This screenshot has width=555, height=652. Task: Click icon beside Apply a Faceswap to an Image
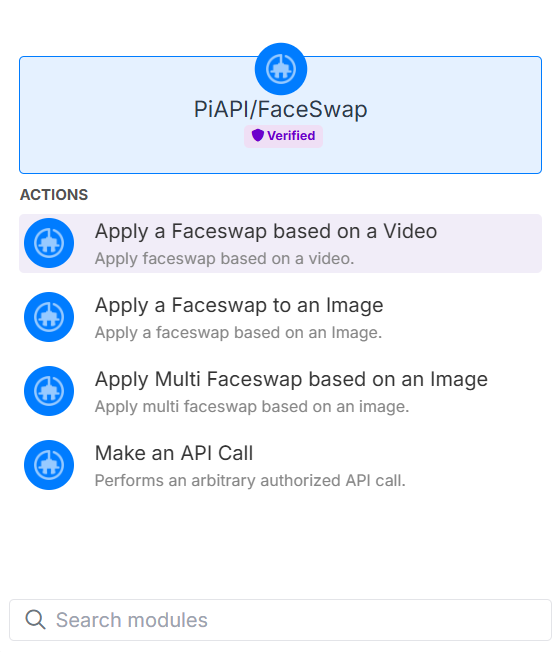[49, 317]
